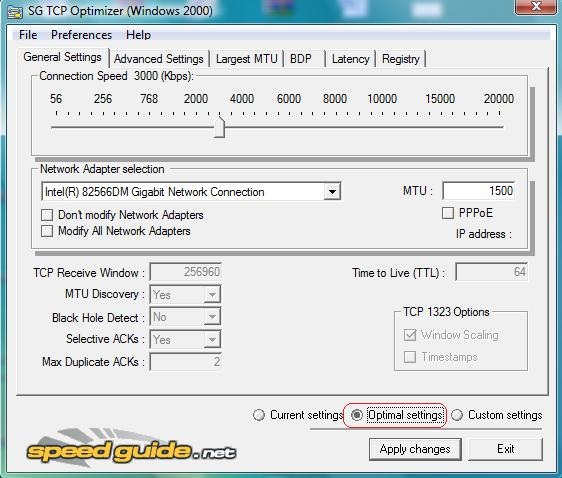Open the Registry tab
Viewport: 562px width, 478px height.
tap(401, 59)
